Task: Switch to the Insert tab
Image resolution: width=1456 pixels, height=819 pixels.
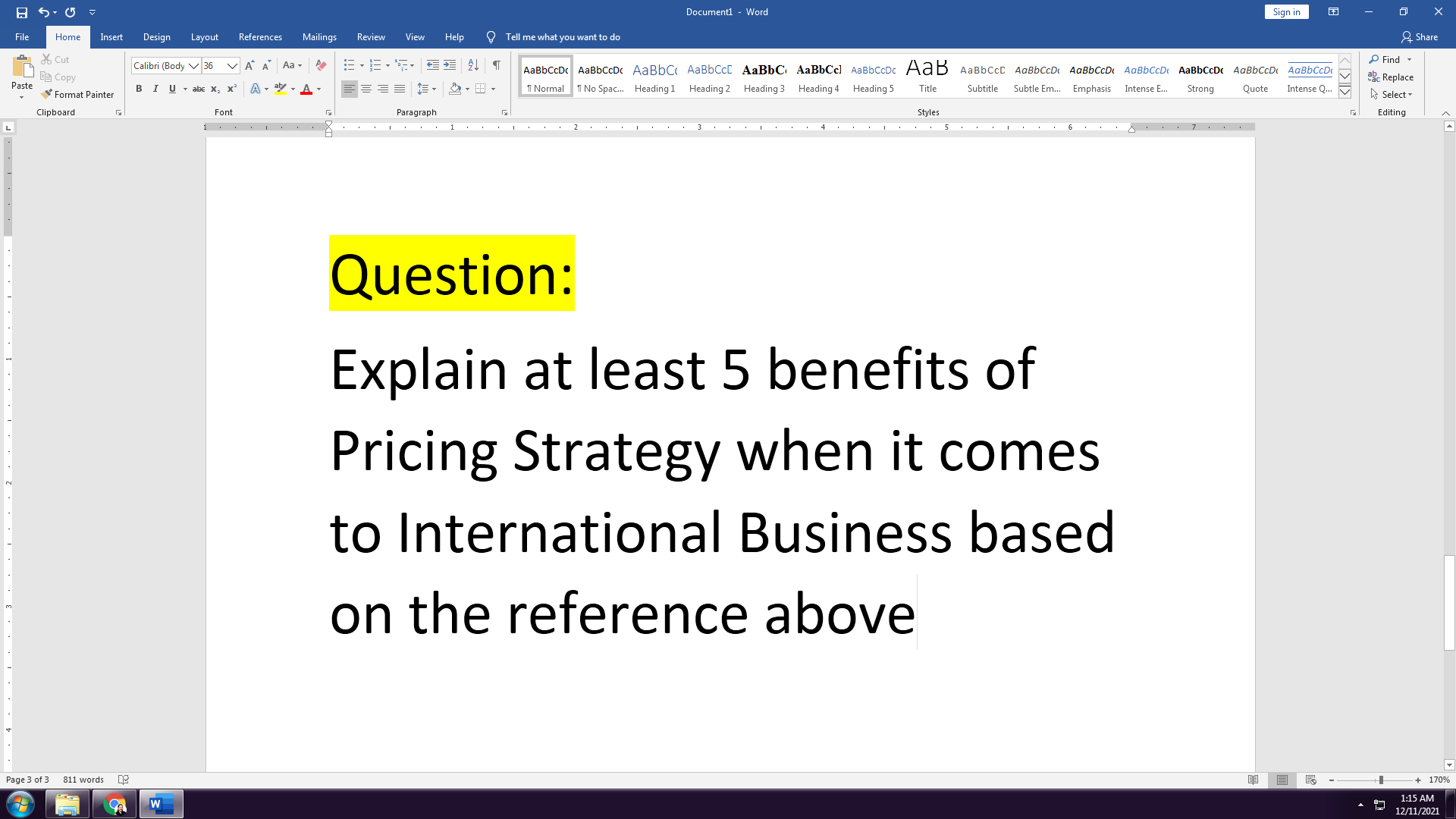Action: pyautogui.click(x=111, y=37)
